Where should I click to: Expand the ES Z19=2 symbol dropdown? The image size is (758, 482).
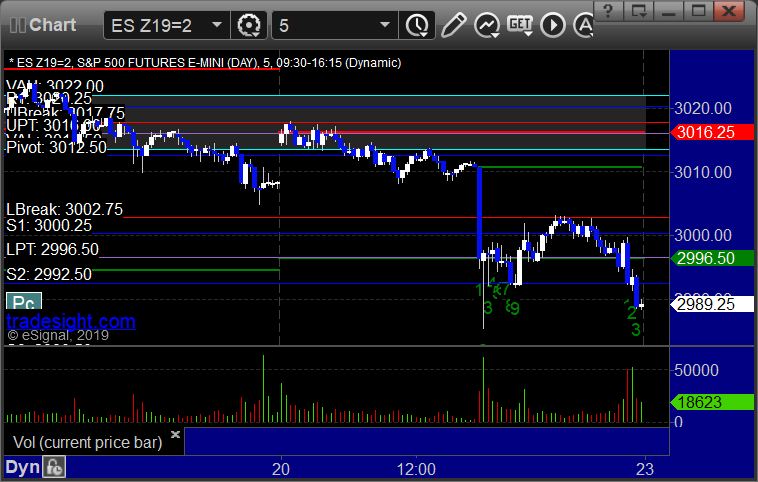click(217, 25)
